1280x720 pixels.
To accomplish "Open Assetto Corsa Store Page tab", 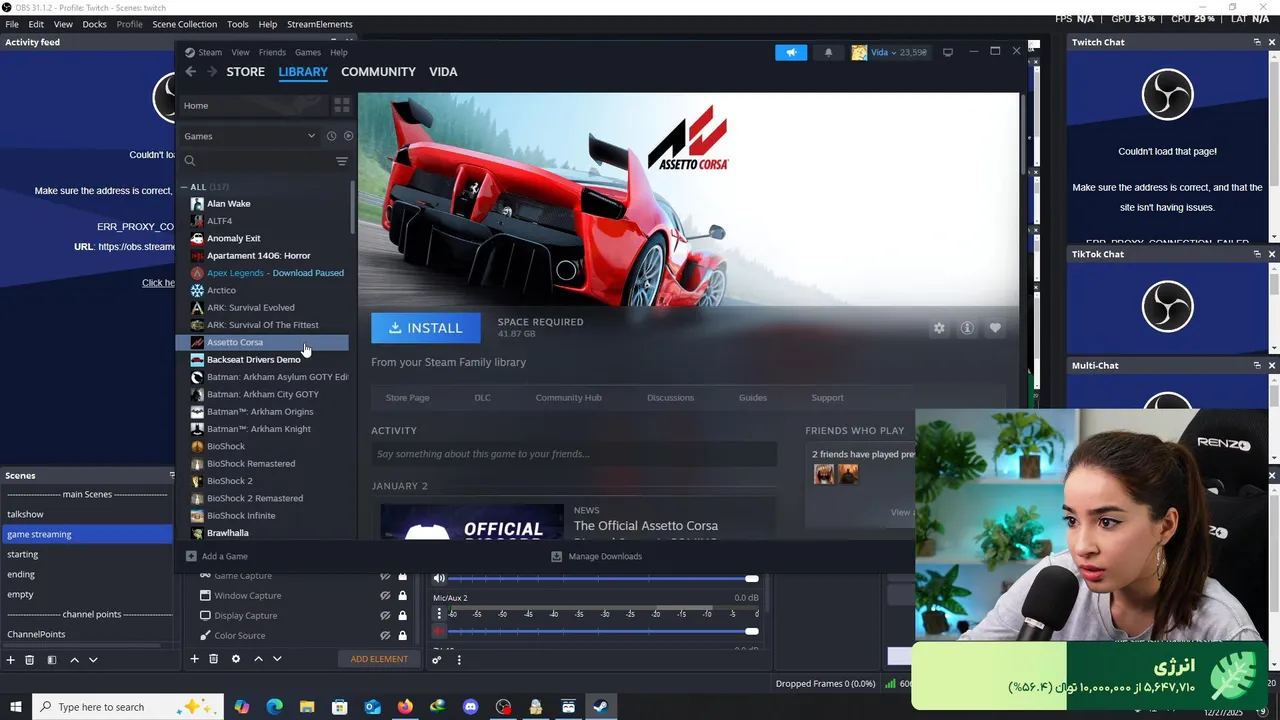I will (x=407, y=398).
